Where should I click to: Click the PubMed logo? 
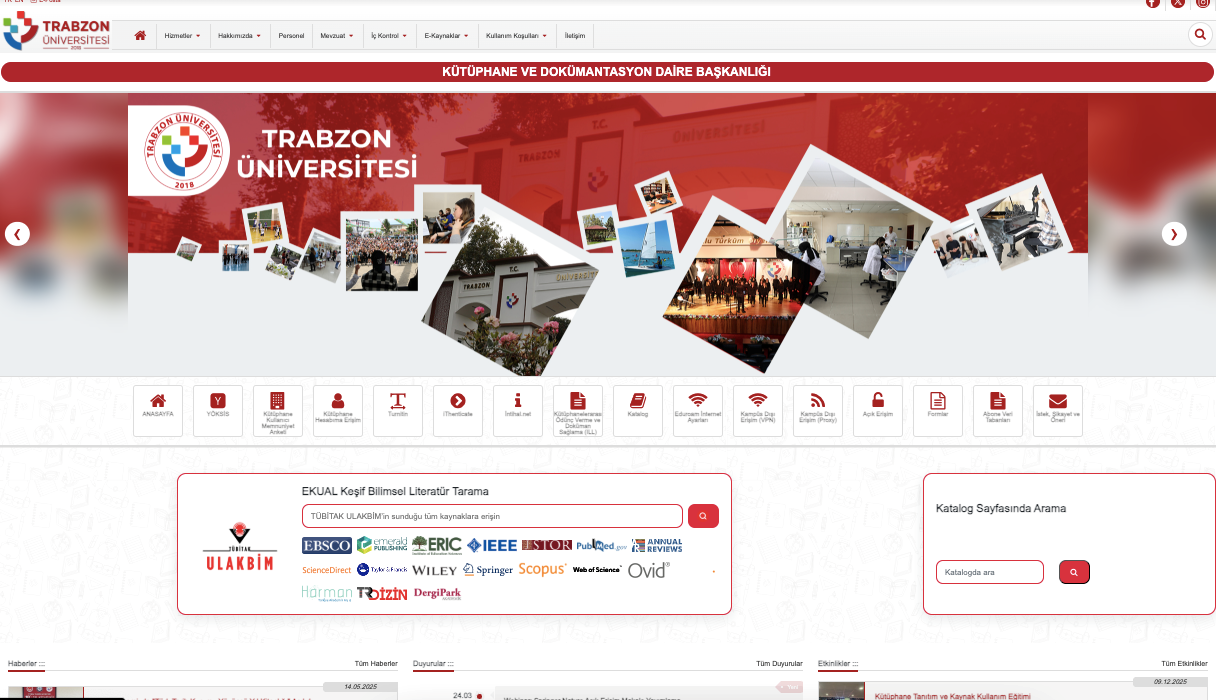pyautogui.click(x=602, y=545)
